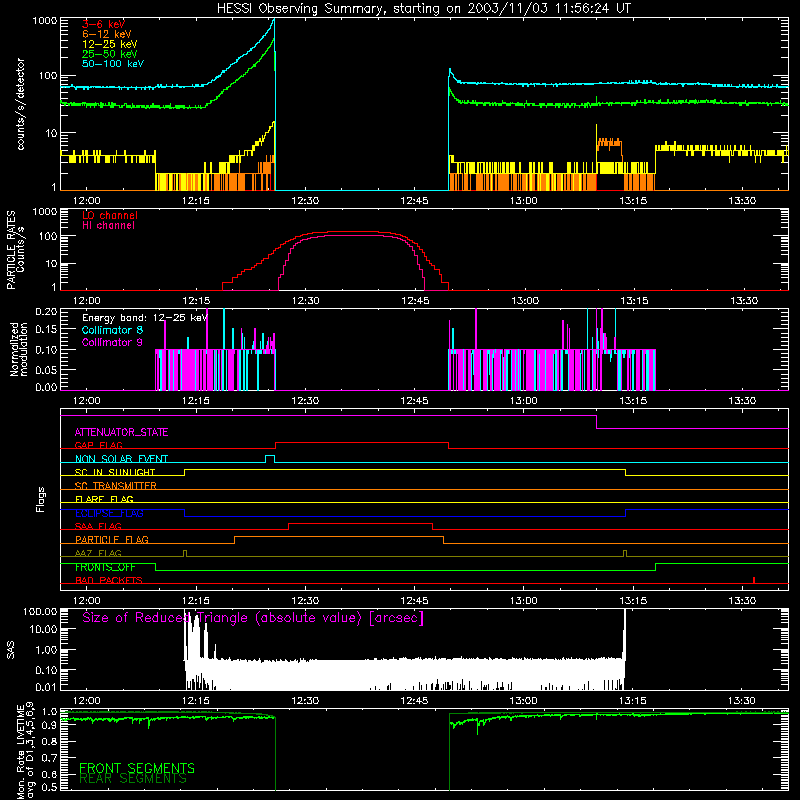Click 13:00 tick label under particle rates panel
800x800 pixels.
525,301
